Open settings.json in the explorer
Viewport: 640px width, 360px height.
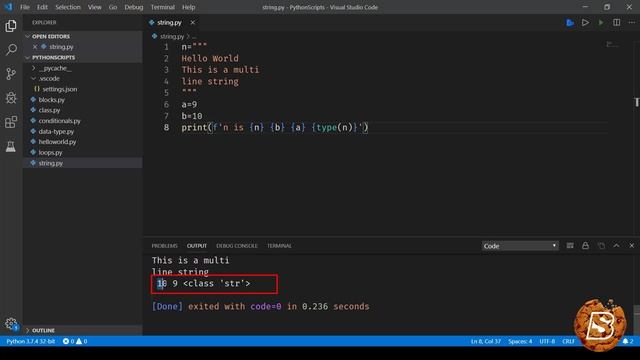click(60, 89)
